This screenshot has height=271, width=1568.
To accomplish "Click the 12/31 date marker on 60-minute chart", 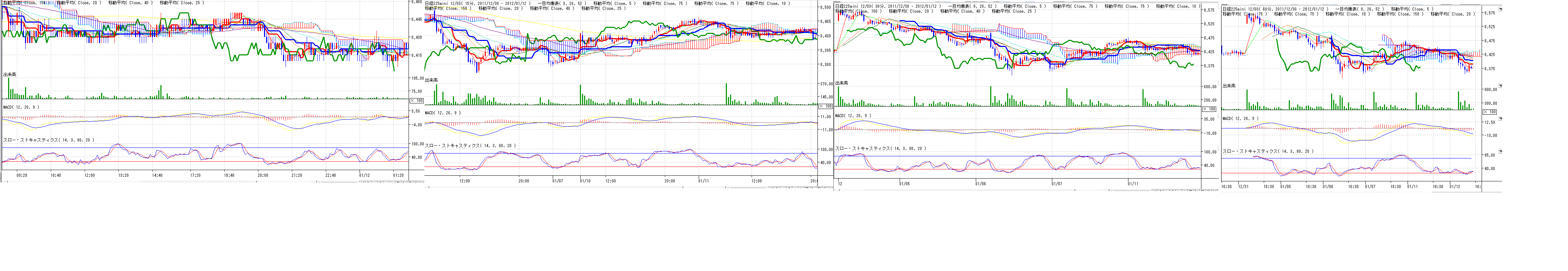I will (1244, 187).
